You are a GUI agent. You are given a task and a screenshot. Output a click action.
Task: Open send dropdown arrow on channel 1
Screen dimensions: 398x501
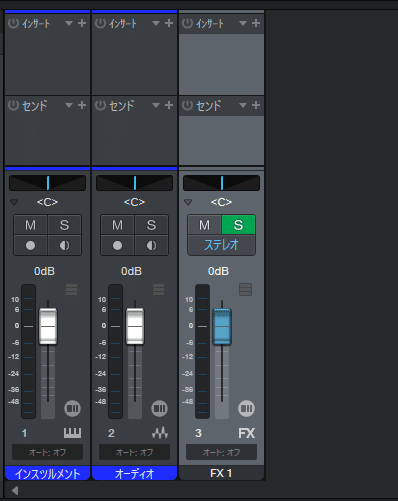click(69, 105)
